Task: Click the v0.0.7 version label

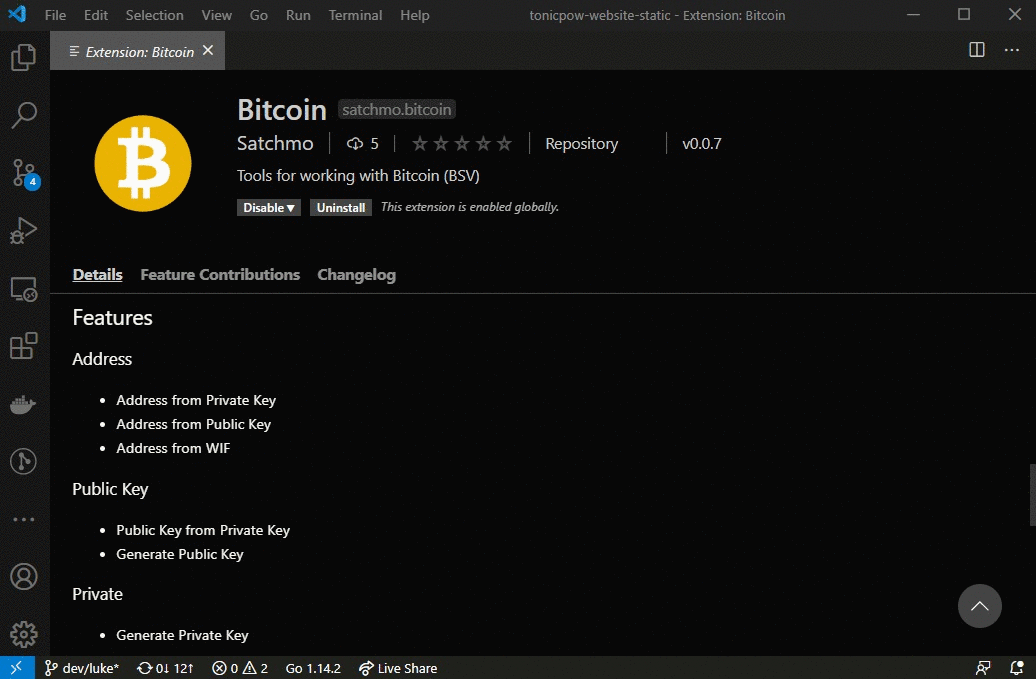Action: (x=702, y=143)
